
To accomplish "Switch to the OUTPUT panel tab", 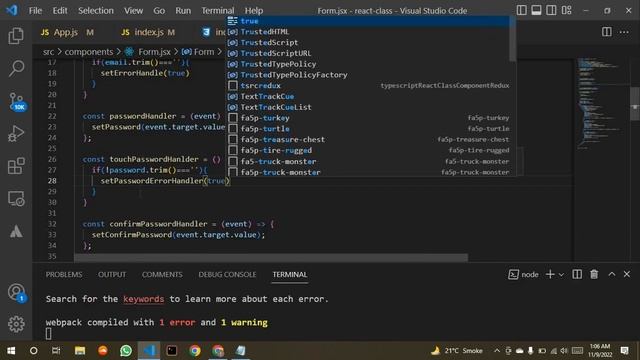I will tap(112, 275).
